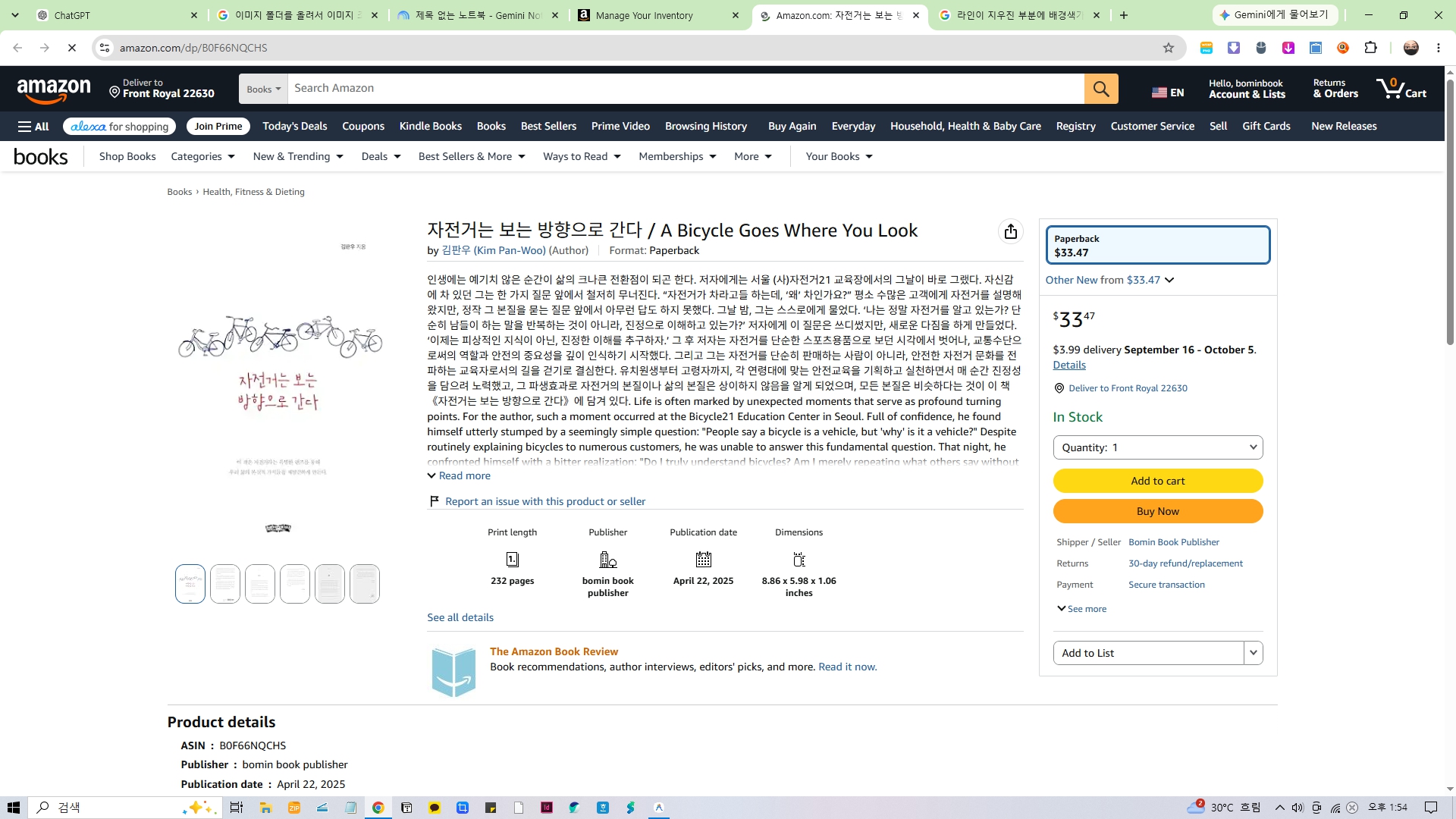The height and width of the screenshot is (819, 1456).
Task: Expand the Categories menu
Action: tap(203, 157)
